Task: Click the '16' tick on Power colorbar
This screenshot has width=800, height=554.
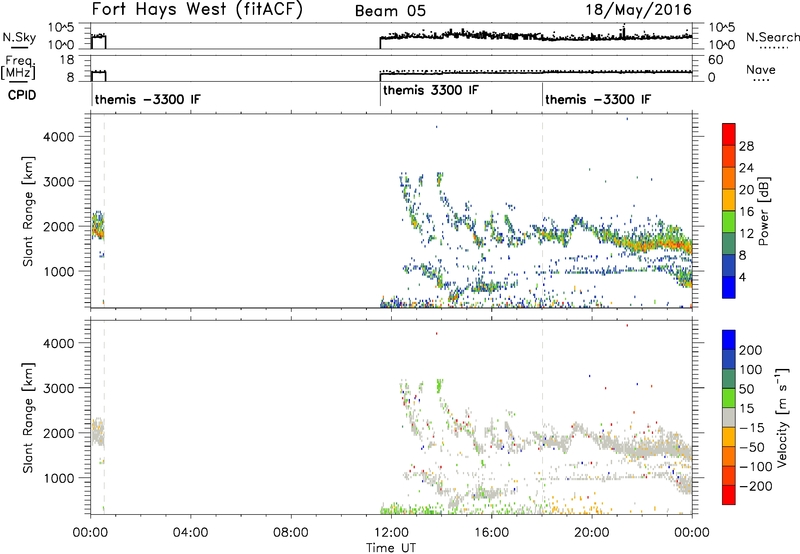Action: point(746,212)
